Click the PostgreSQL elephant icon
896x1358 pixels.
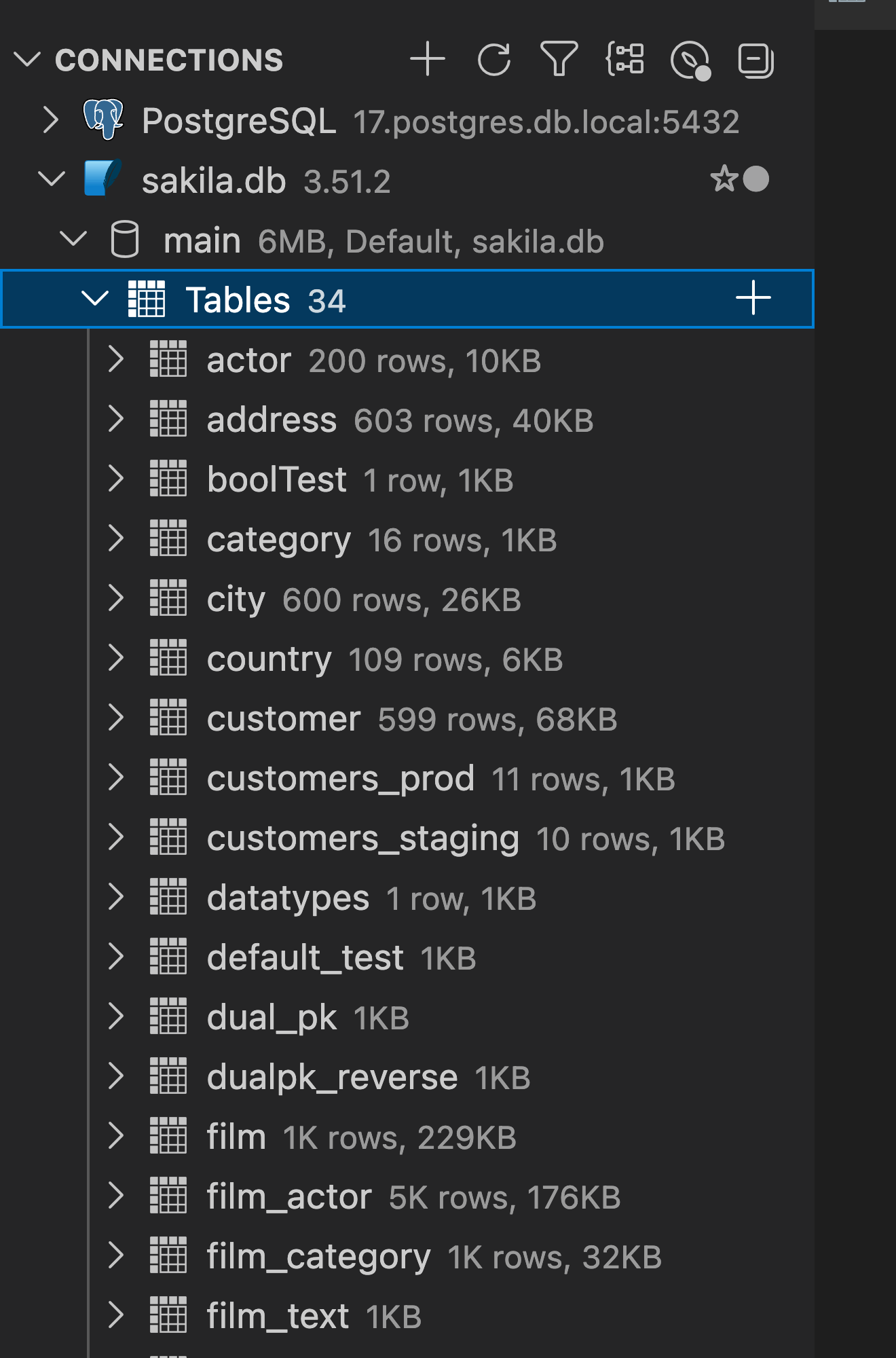click(105, 120)
